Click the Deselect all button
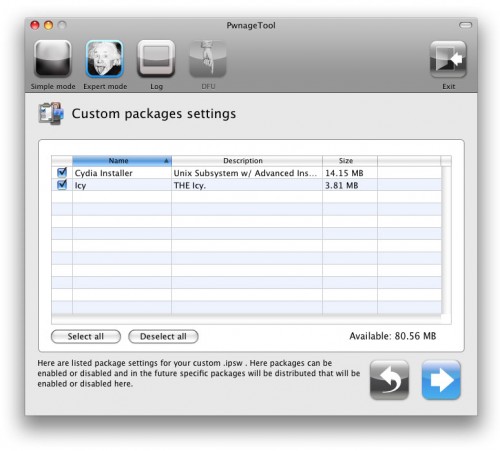The width and height of the screenshot is (500, 451). point(163,336)
